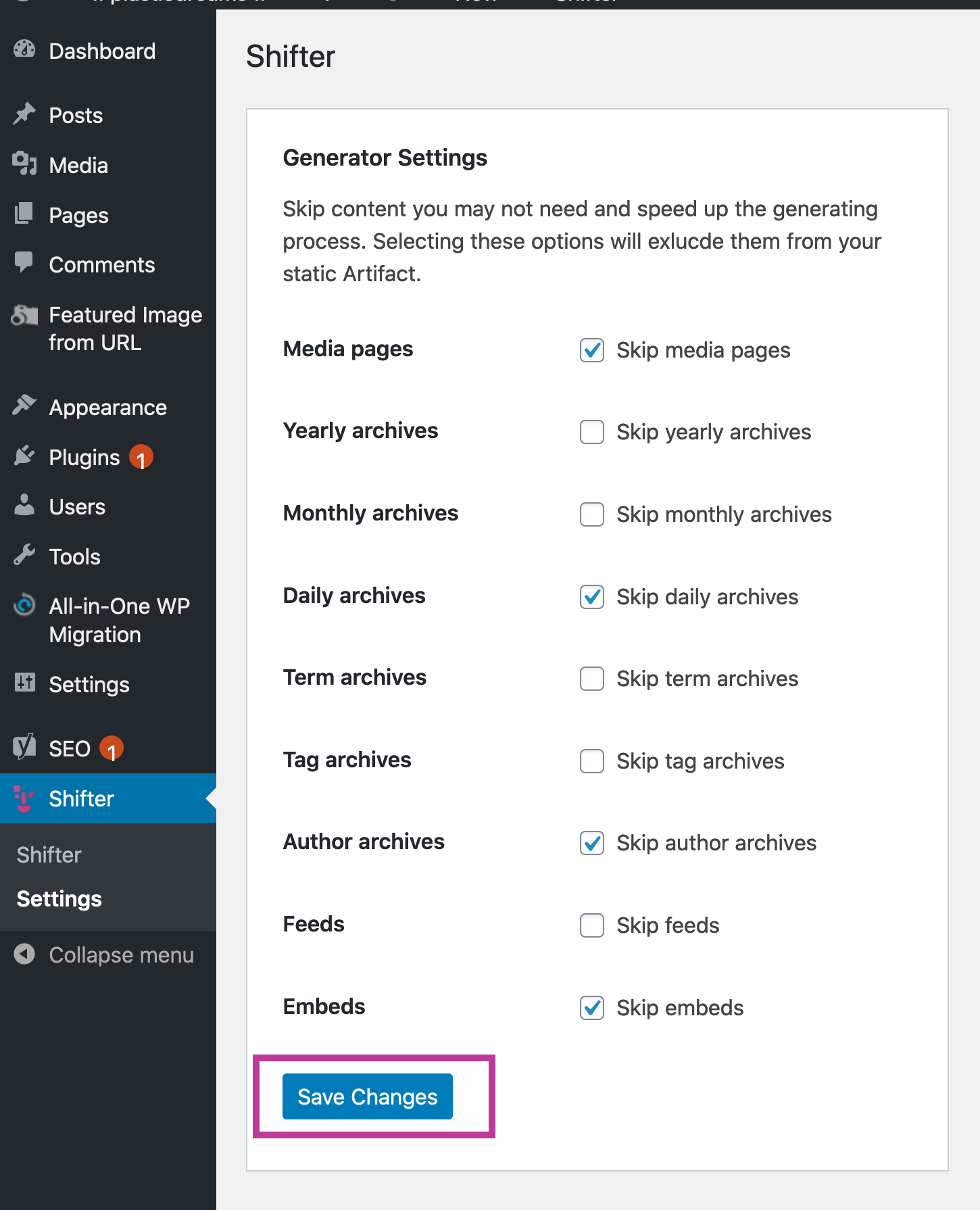Open Media via its camera icon
The image size is (980, 1210).
(x=24, y=164)
